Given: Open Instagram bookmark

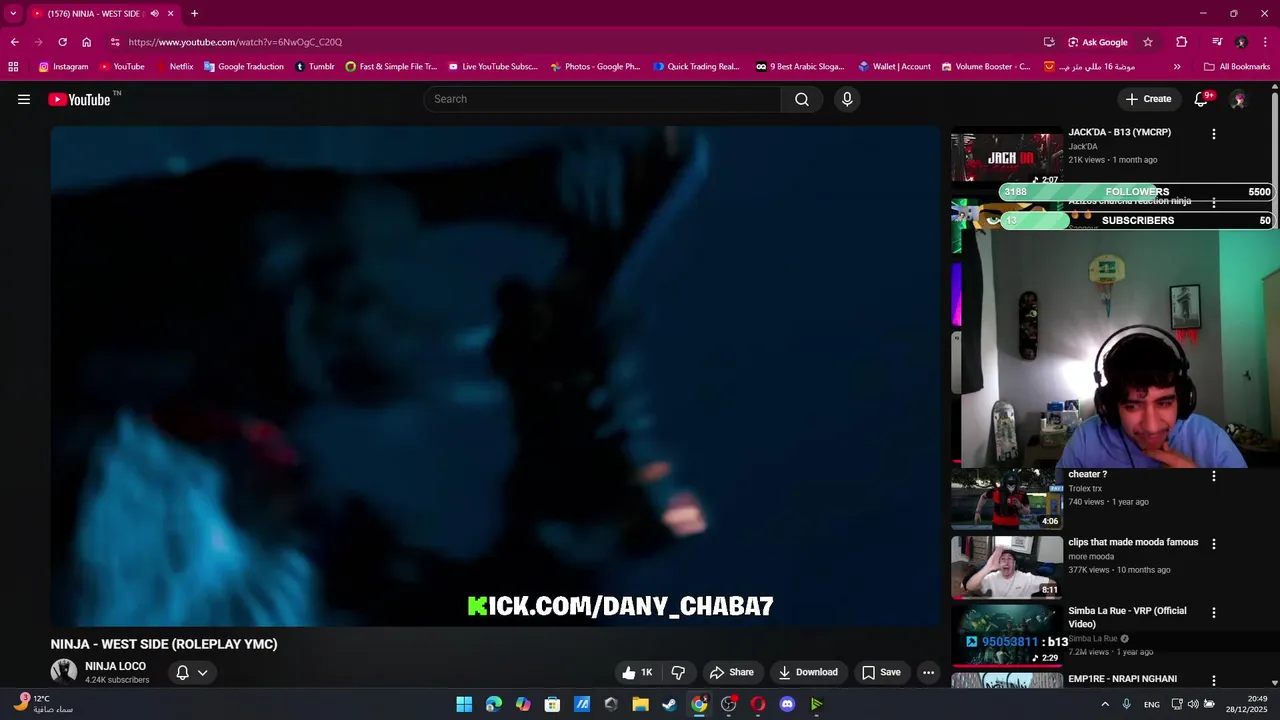Looking at the screenshot, I should [63, 67].
